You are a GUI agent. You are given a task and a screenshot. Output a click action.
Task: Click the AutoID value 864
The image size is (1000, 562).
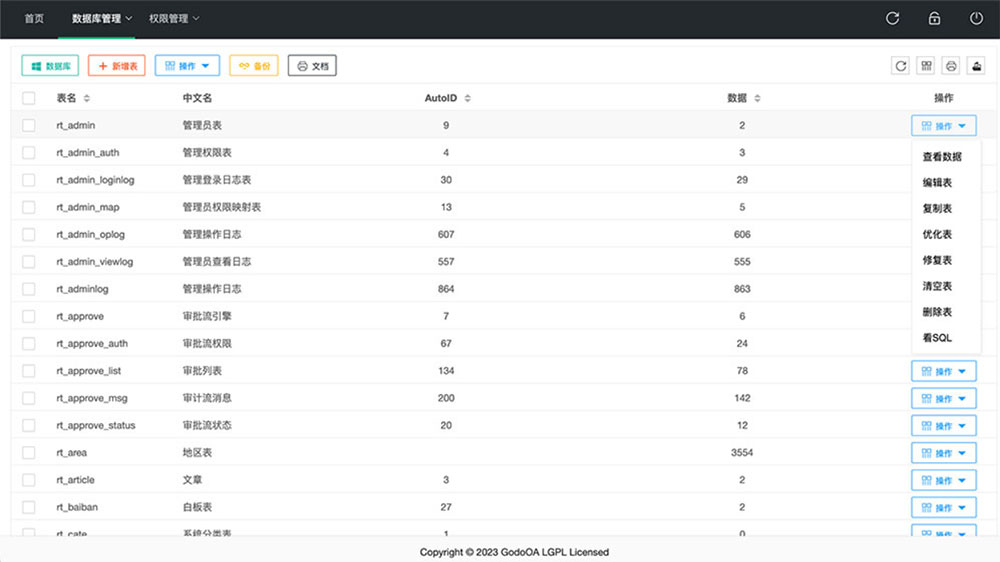(x=446, y=289)
